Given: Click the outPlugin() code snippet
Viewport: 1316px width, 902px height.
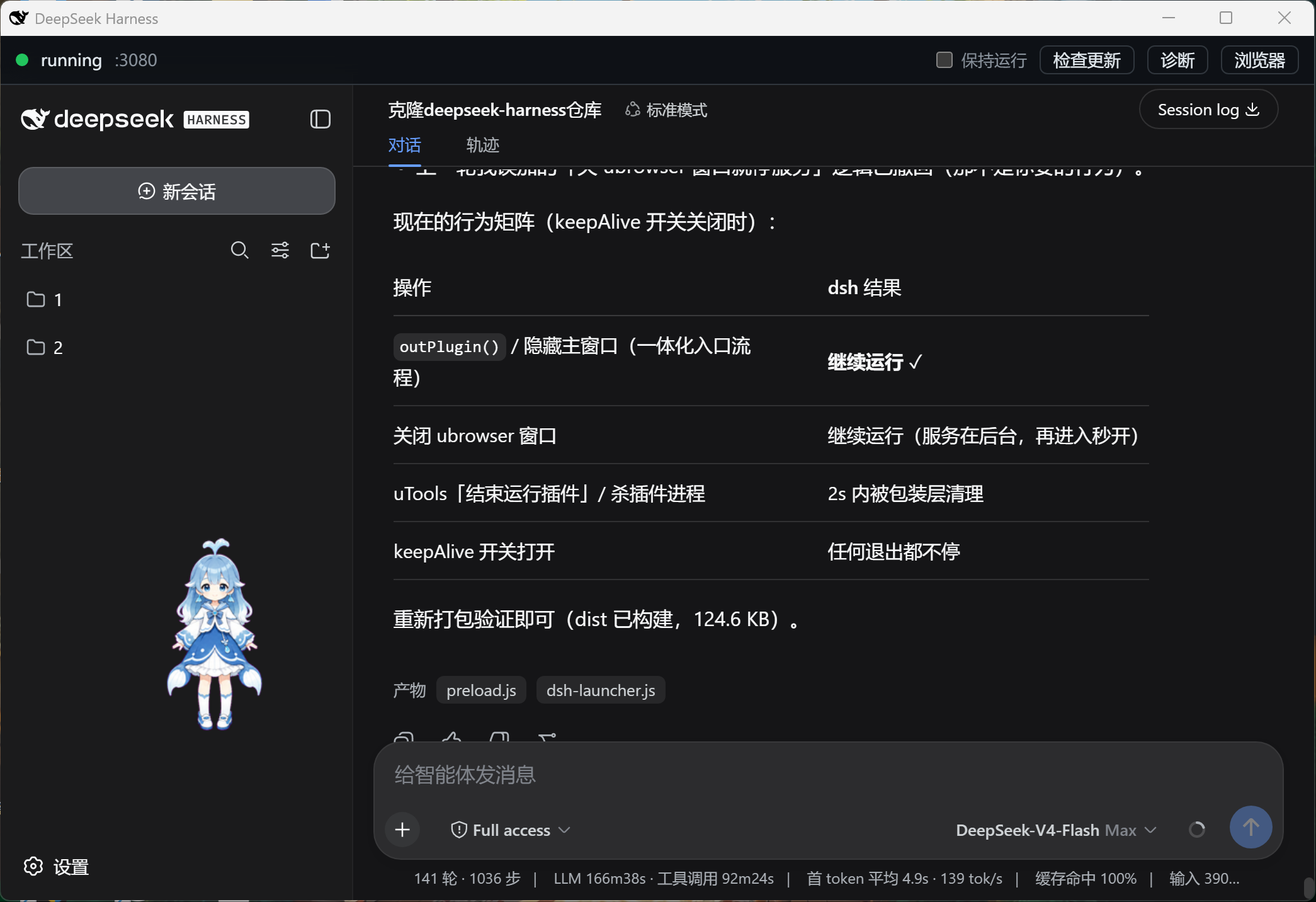Looking at the screenshot, I should (x=449, y=346).
